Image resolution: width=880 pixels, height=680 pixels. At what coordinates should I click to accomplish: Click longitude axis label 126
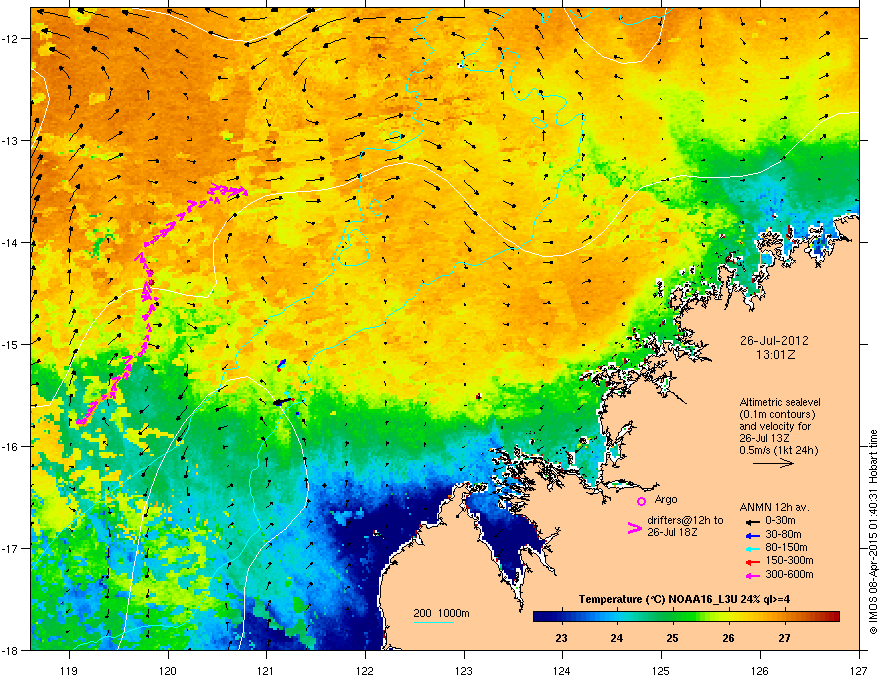(x=760, y=671)
